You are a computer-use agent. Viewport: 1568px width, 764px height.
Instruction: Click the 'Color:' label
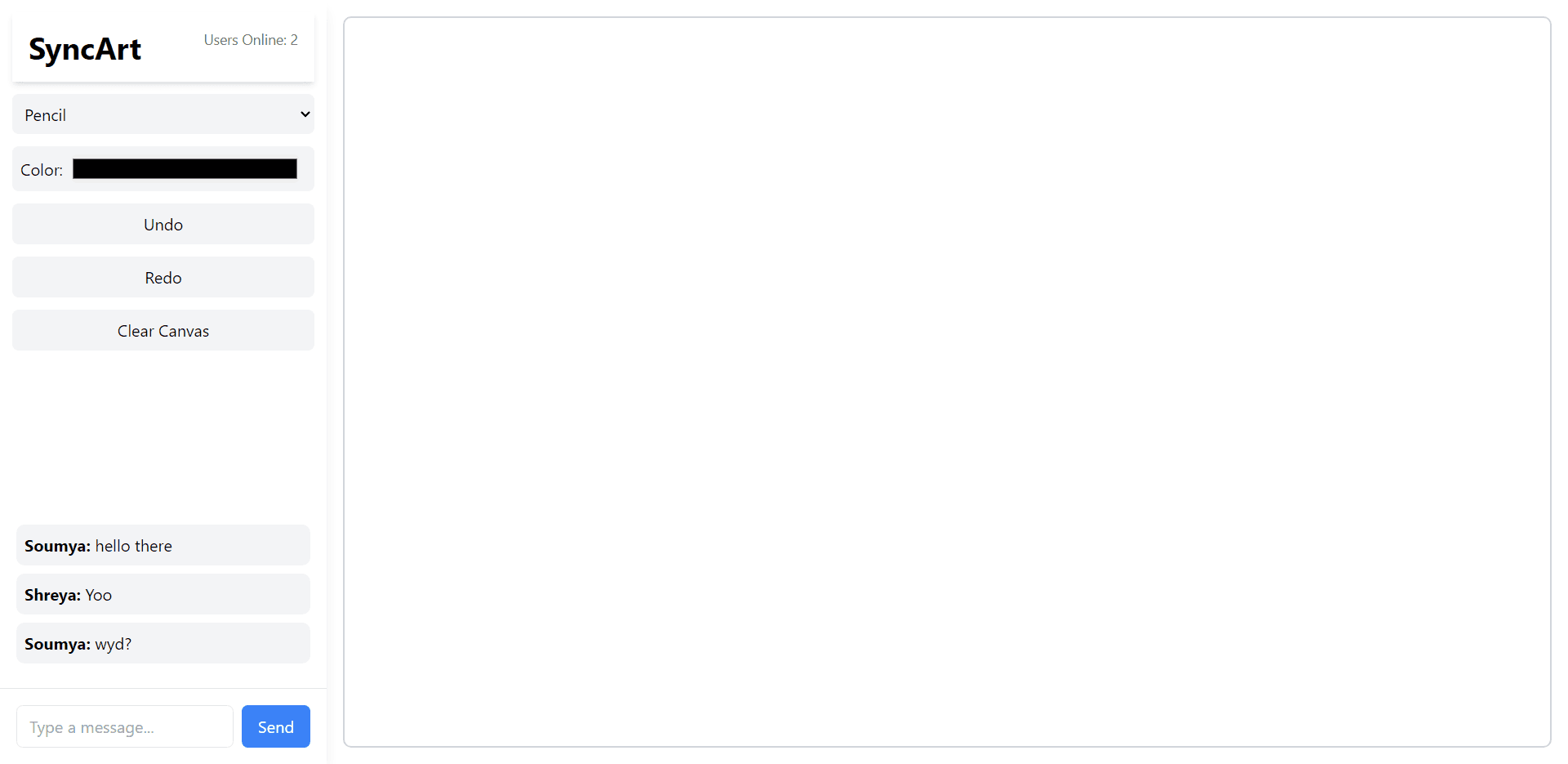[x=42, y=170]
